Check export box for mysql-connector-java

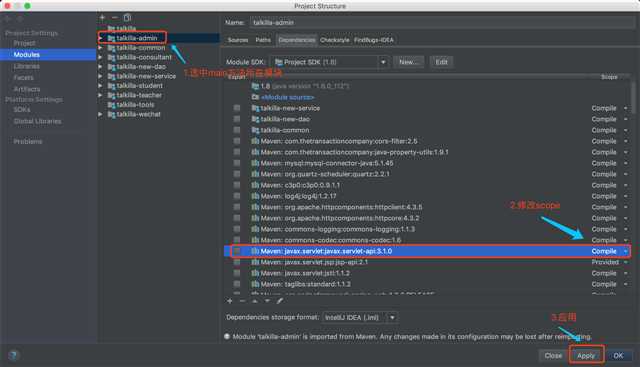[237, 163]
